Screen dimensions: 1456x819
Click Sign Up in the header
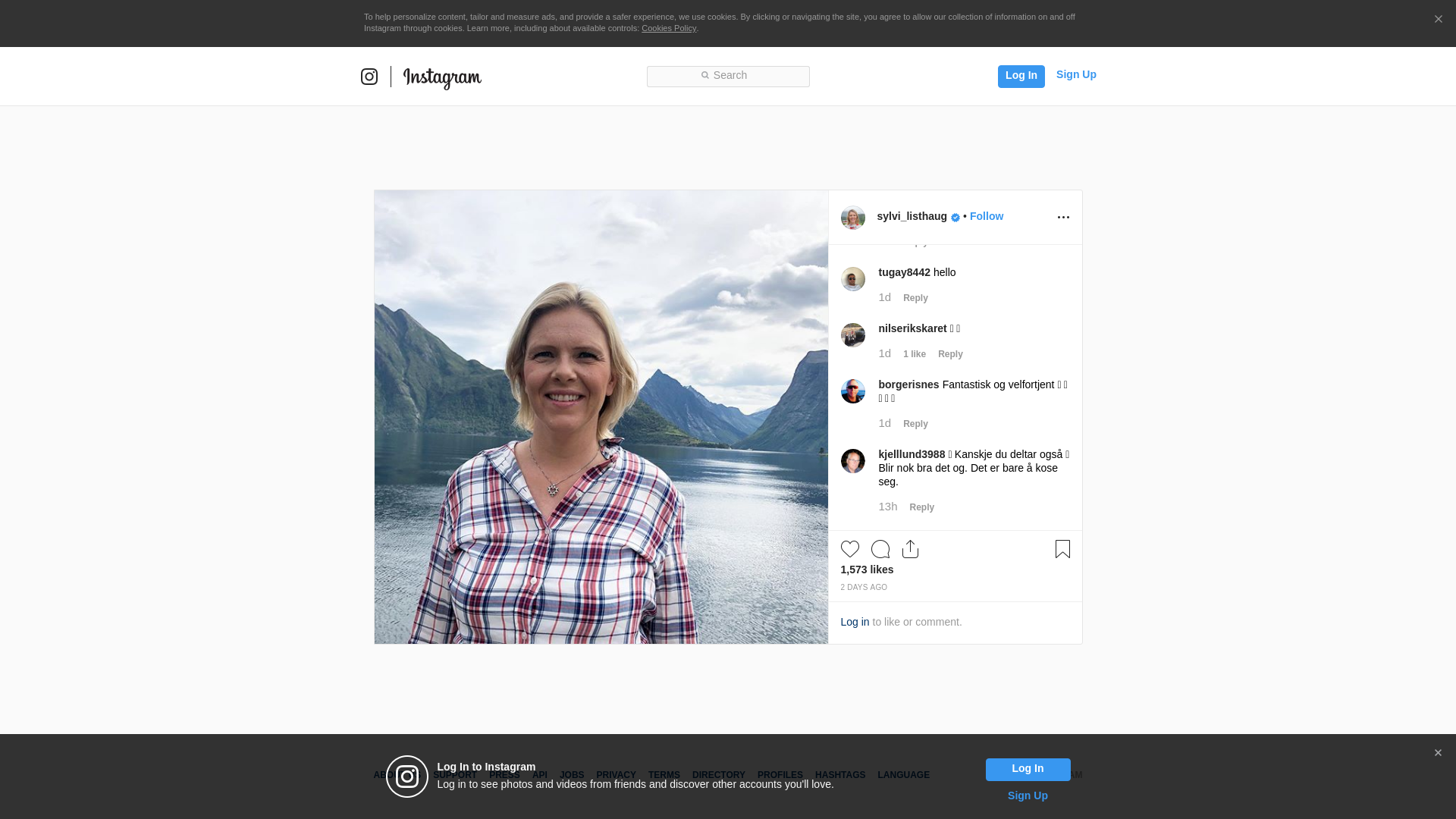[x=1075, y=74]
